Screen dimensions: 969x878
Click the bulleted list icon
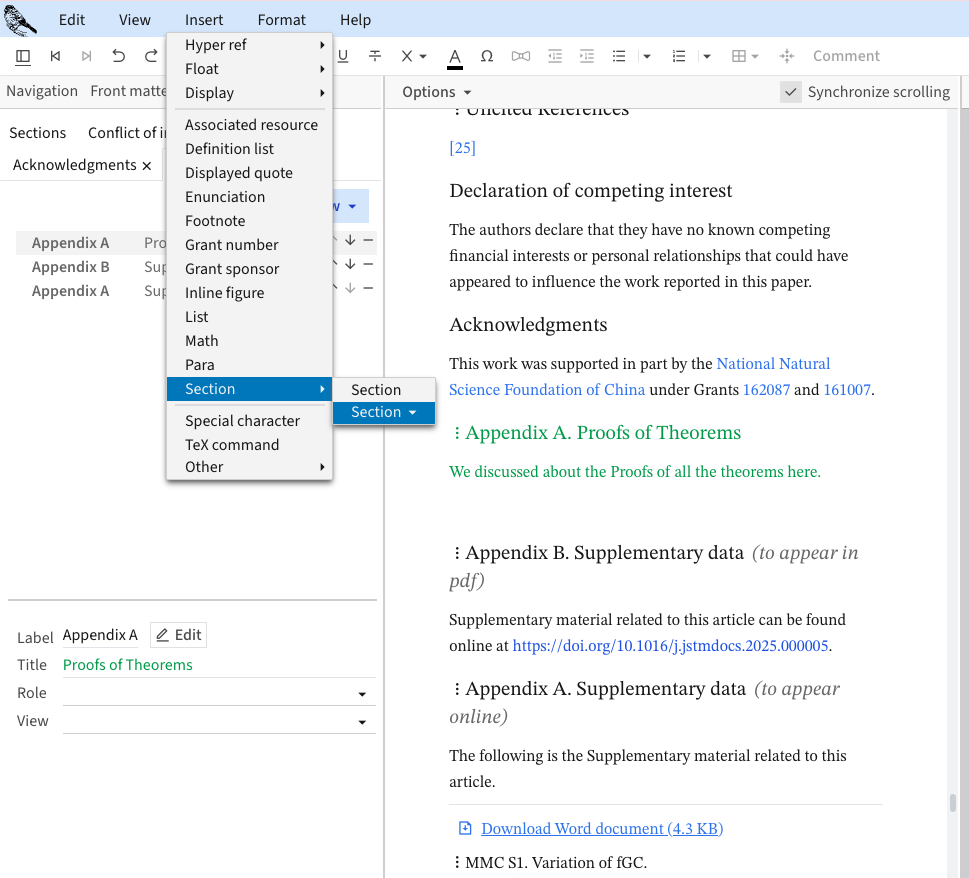click(619, 56)
